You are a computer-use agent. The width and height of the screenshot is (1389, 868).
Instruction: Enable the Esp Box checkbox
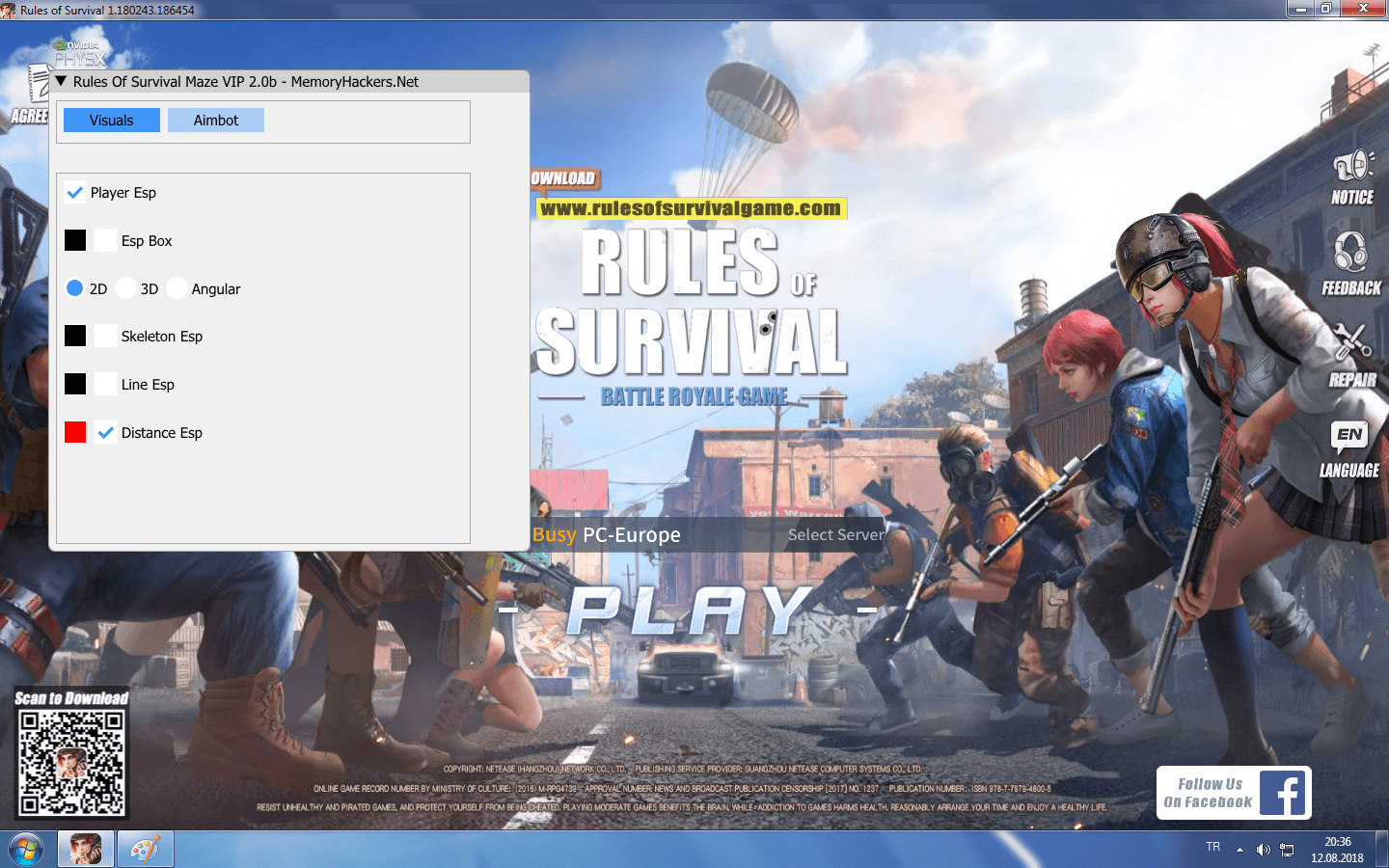coord(106,240)
